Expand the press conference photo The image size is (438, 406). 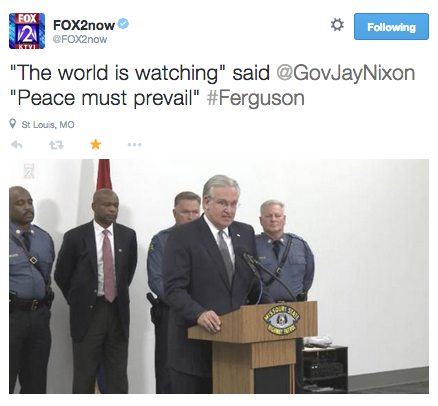219,276
